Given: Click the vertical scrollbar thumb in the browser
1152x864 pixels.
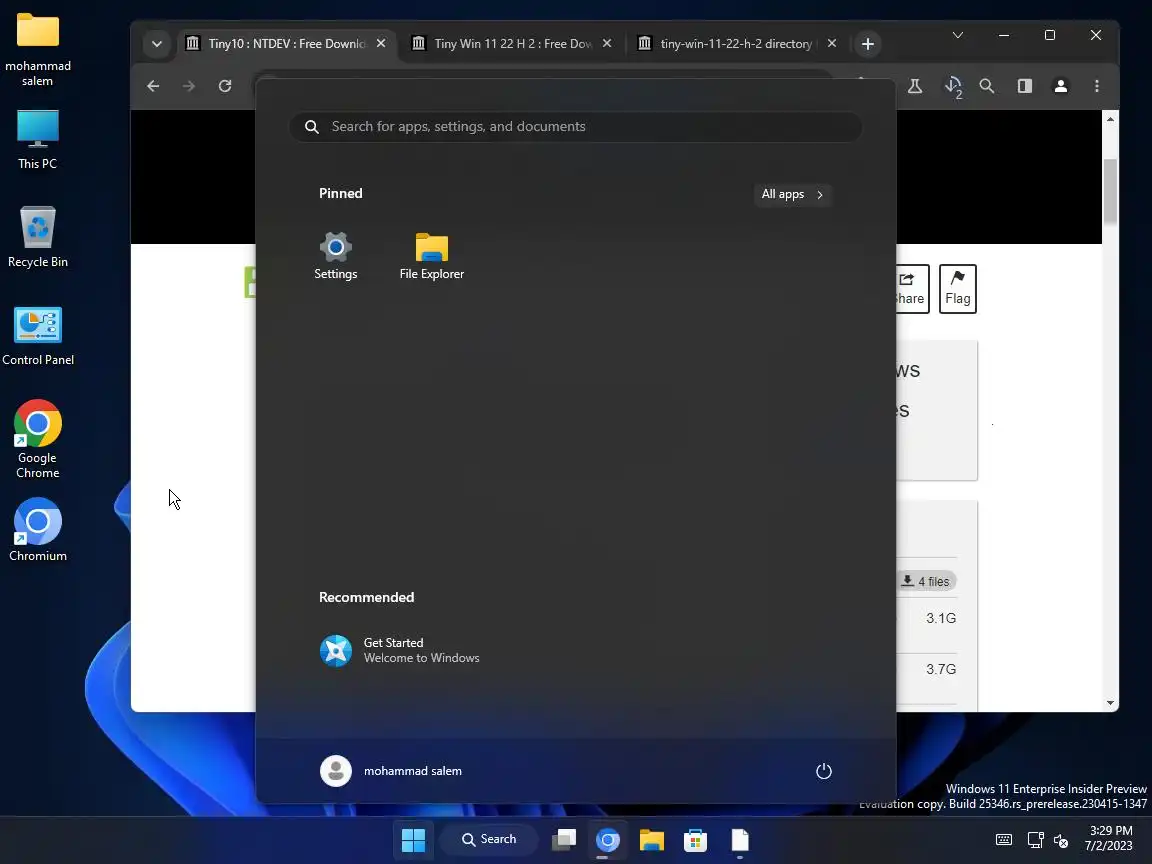Looking at the screenshot, I should click(1110, 191).
